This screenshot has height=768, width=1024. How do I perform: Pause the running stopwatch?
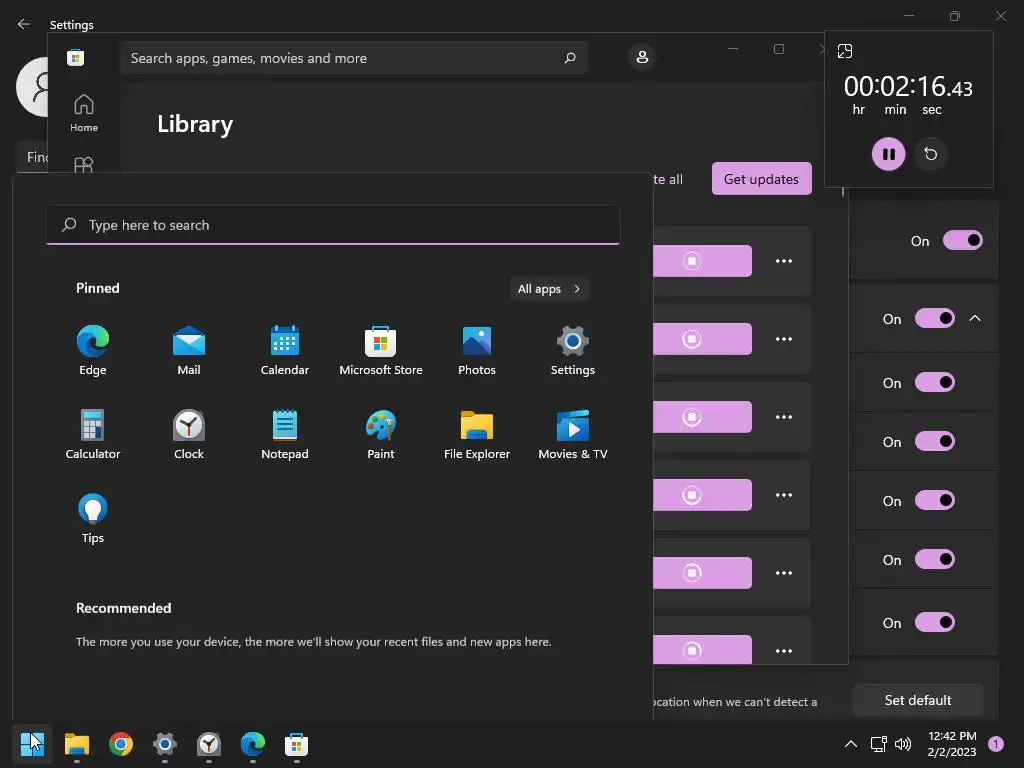coord(888,154)
